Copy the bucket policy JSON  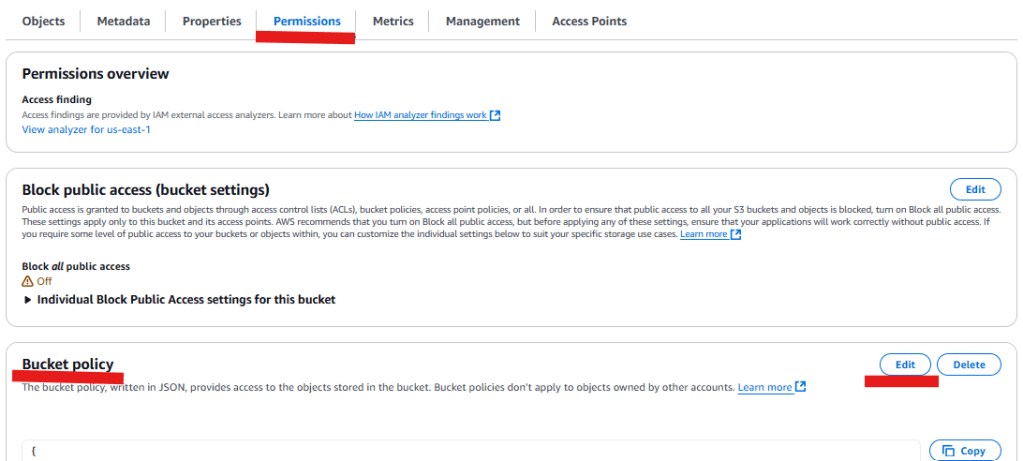[x=964, y=451]
